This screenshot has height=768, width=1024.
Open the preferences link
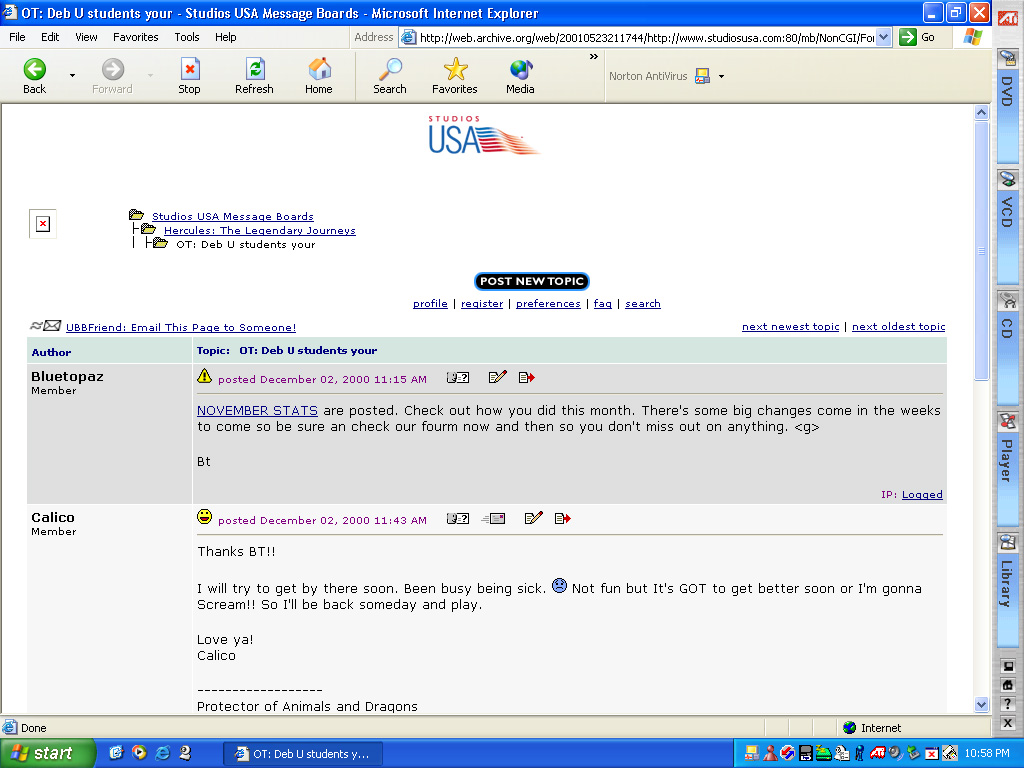(x=548, y=304)
